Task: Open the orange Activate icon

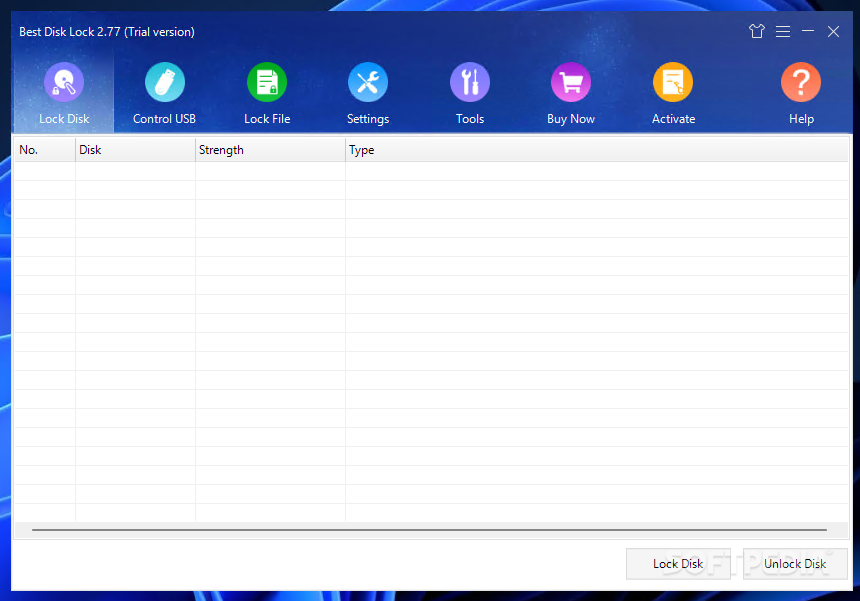Action: [x=673, y=82]
